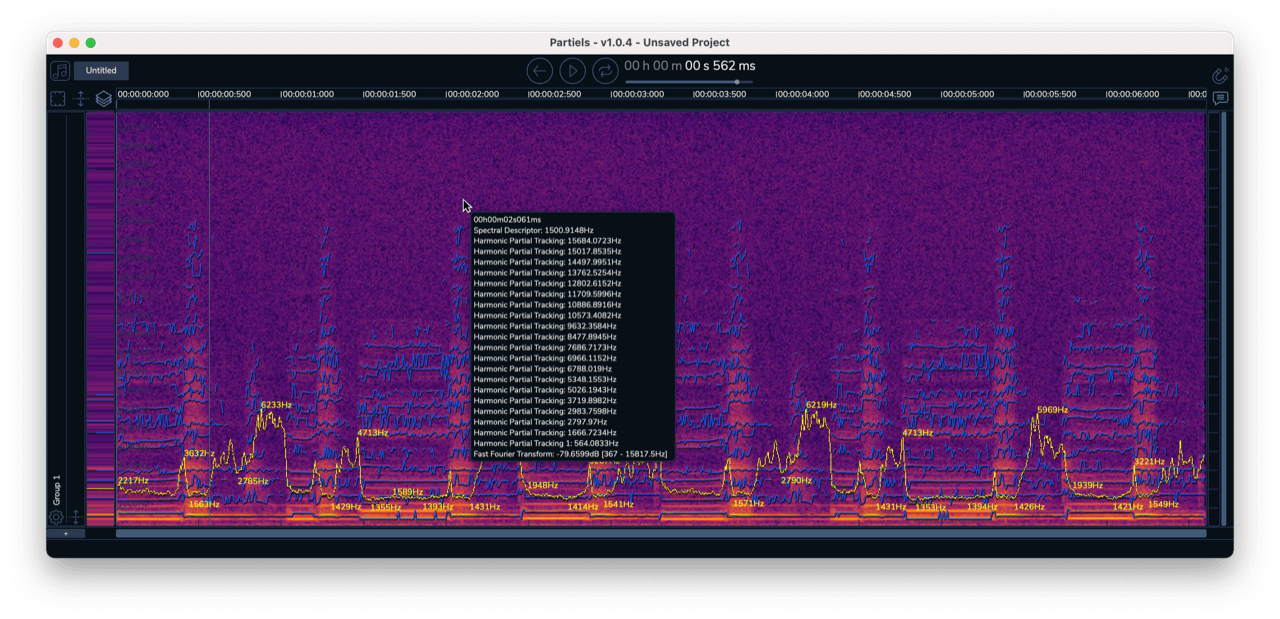Click the audio file music note icon
The height and width of the screenshot is (619, 1280).
pyautogui.click(x=60, y=71)
